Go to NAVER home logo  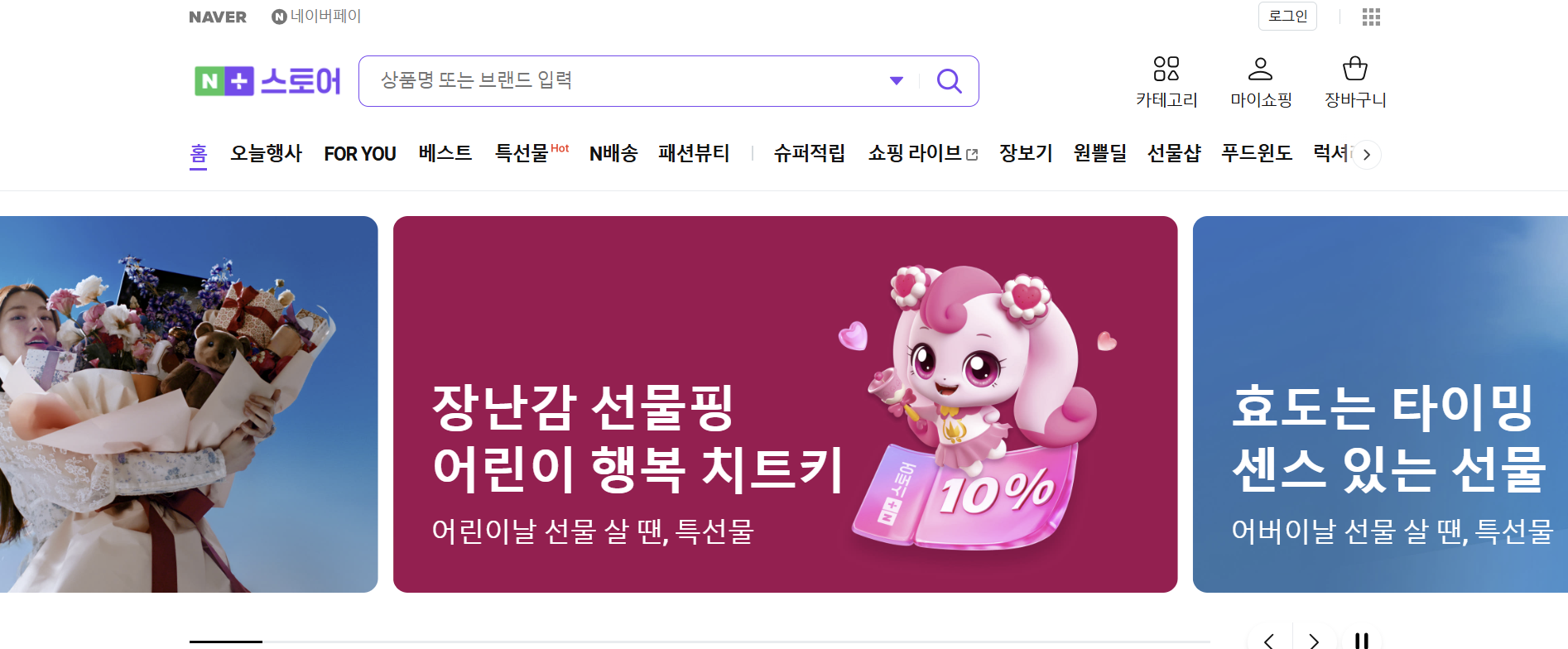[218, 17]
